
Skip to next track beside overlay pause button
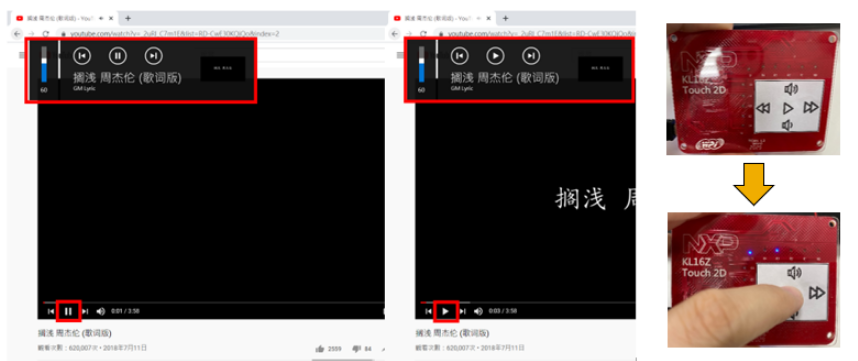(x=154, y=56)
